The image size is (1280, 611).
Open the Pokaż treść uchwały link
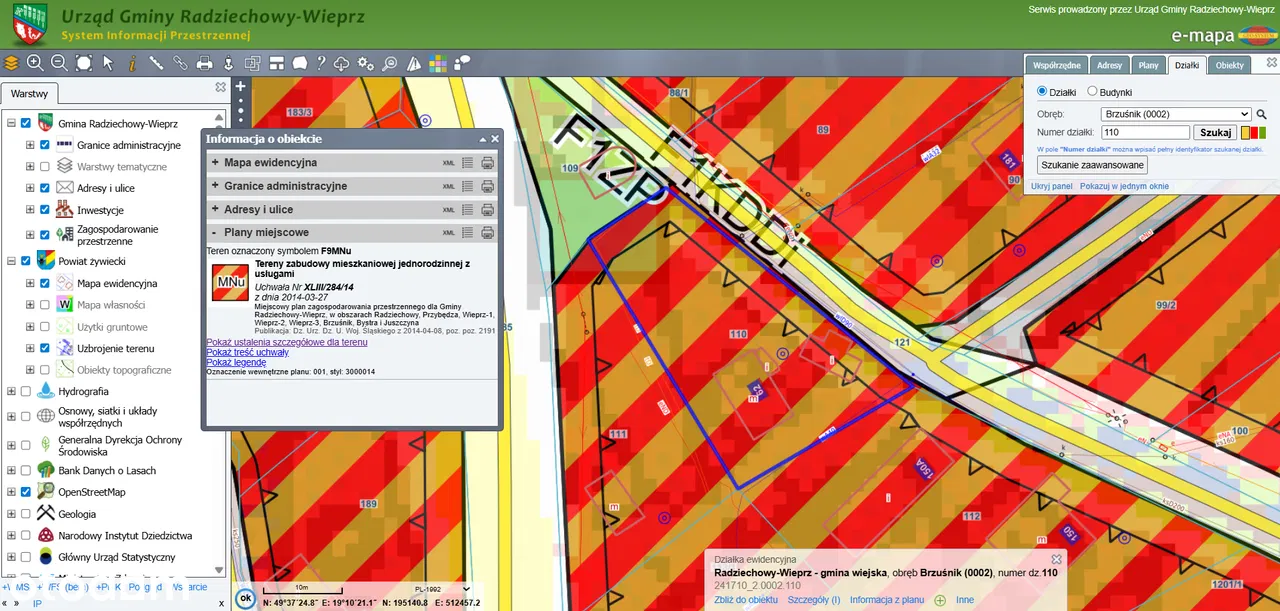pos(247,352)
